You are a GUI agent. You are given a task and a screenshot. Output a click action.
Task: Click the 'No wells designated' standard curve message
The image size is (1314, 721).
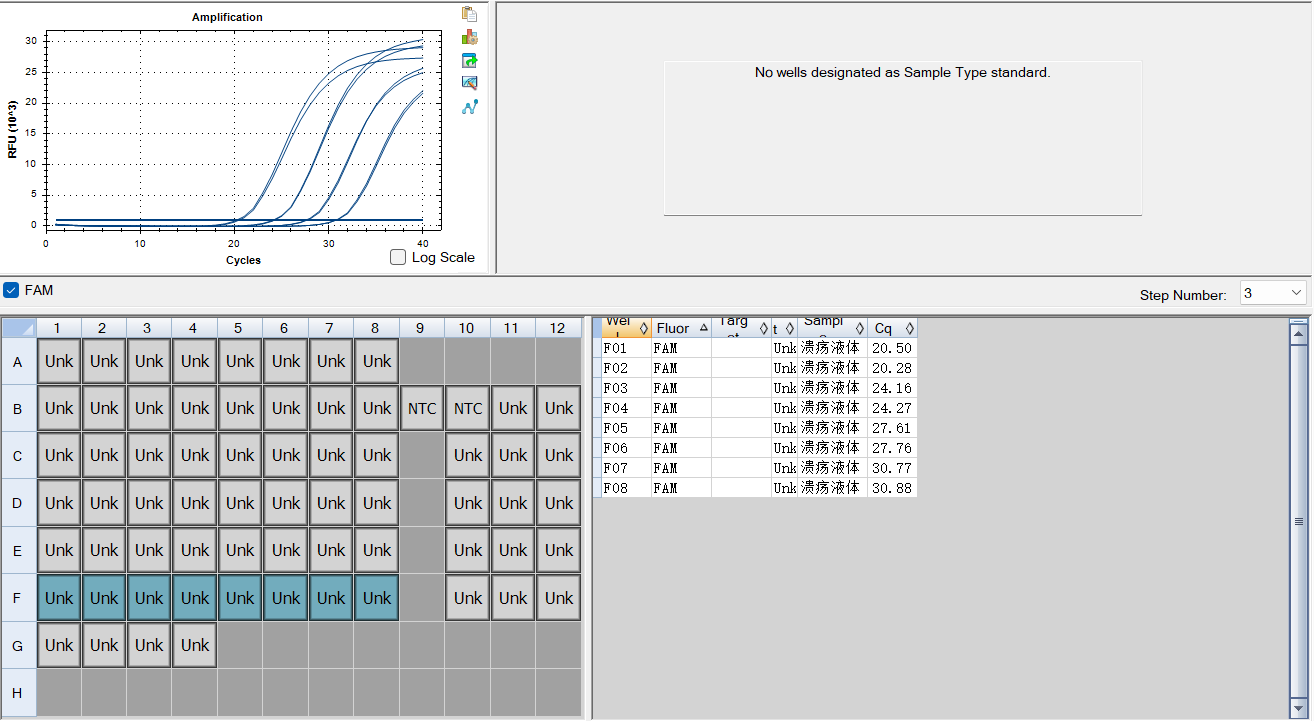(903, 73)
